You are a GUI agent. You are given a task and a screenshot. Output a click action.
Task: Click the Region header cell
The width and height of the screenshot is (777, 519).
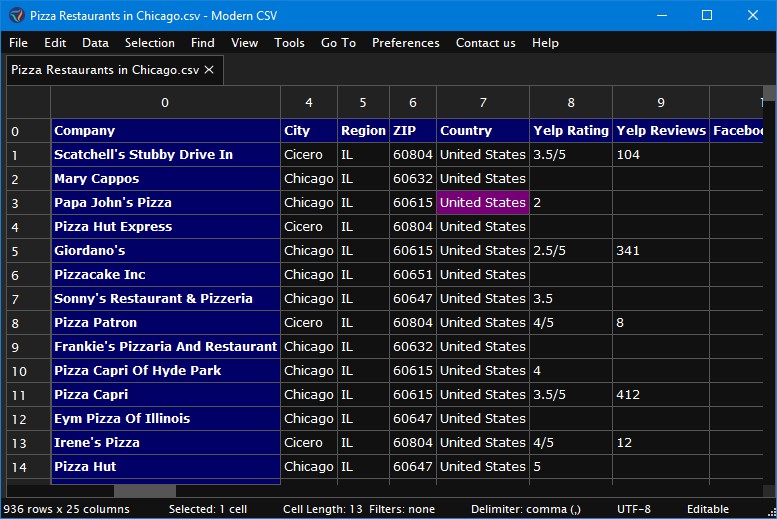point(363,131)
